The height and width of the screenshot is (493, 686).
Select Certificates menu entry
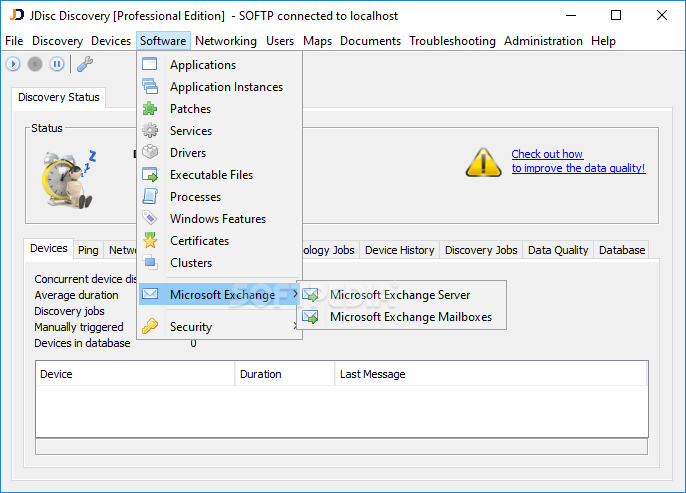coord(220,241)
